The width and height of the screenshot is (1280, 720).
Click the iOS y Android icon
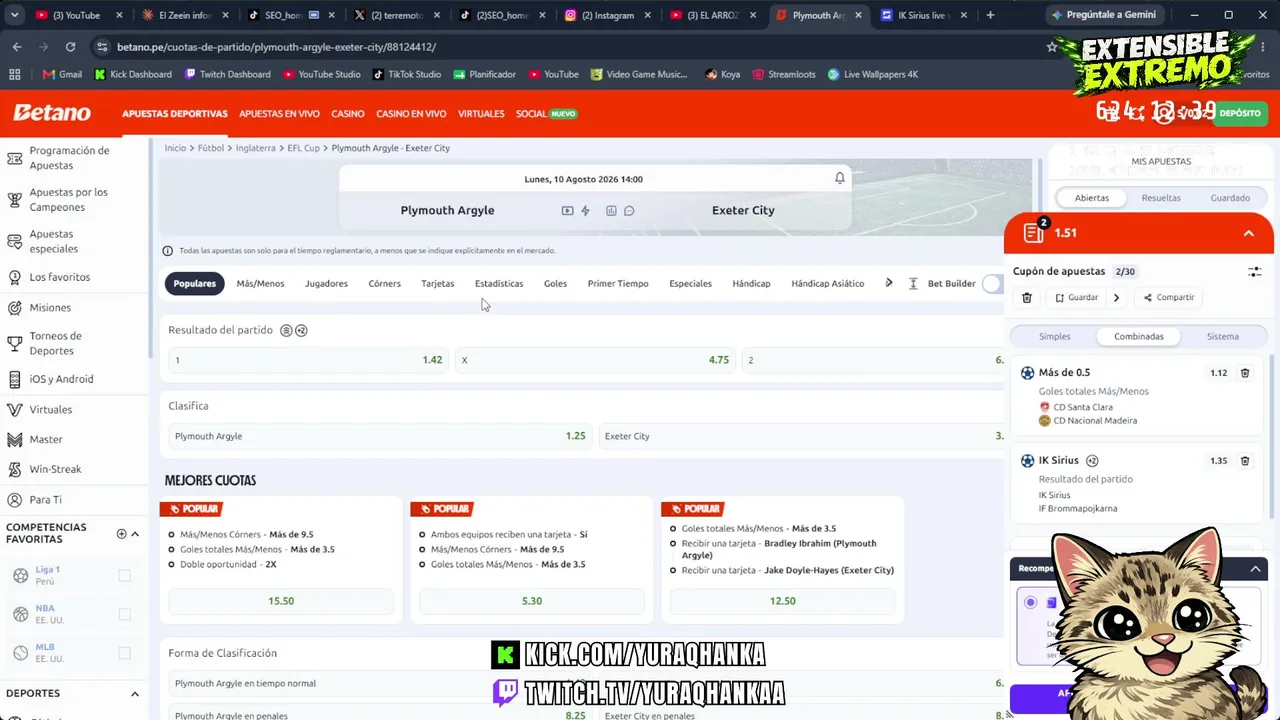[x=15, y=379]
